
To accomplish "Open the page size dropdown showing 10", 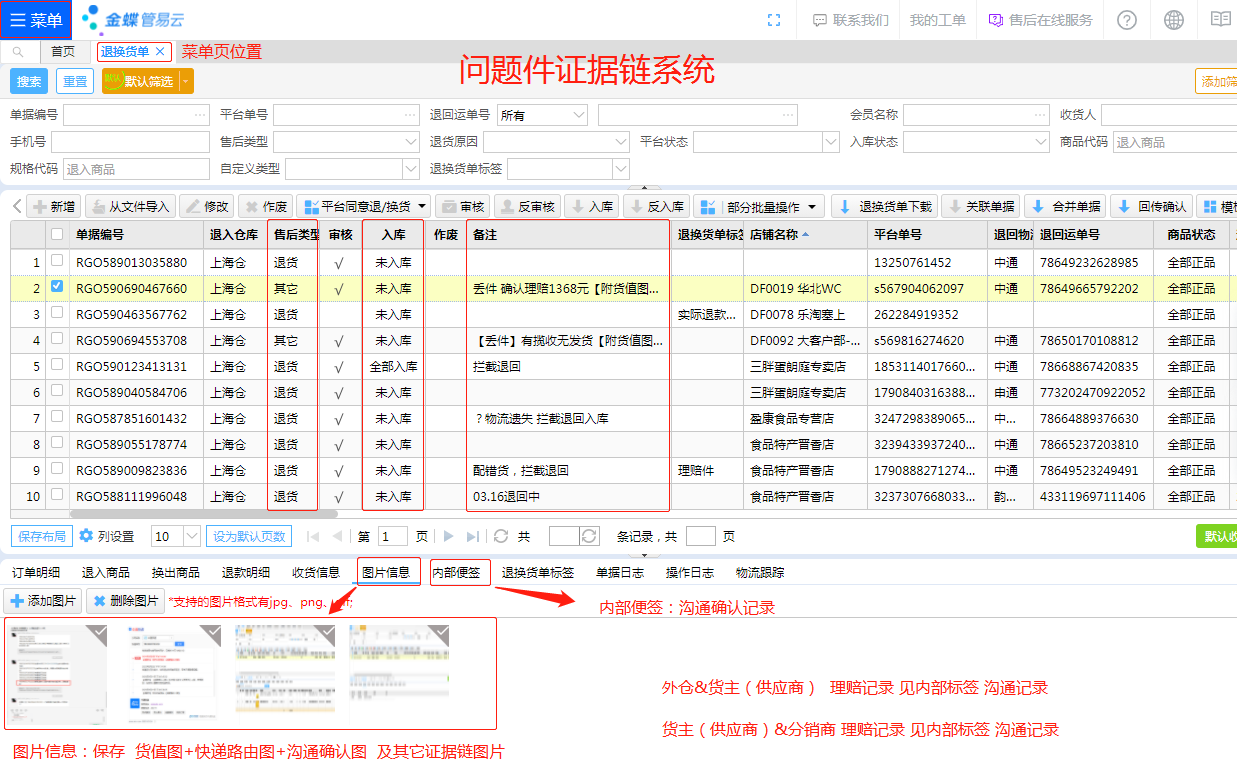I will click(x=191, y=536).
